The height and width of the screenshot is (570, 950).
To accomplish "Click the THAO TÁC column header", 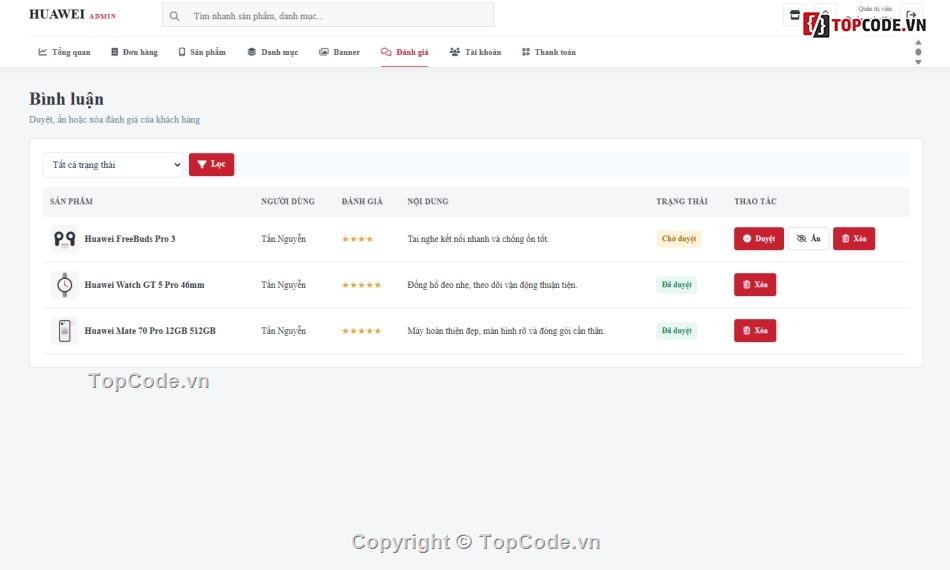I will 756,201.
